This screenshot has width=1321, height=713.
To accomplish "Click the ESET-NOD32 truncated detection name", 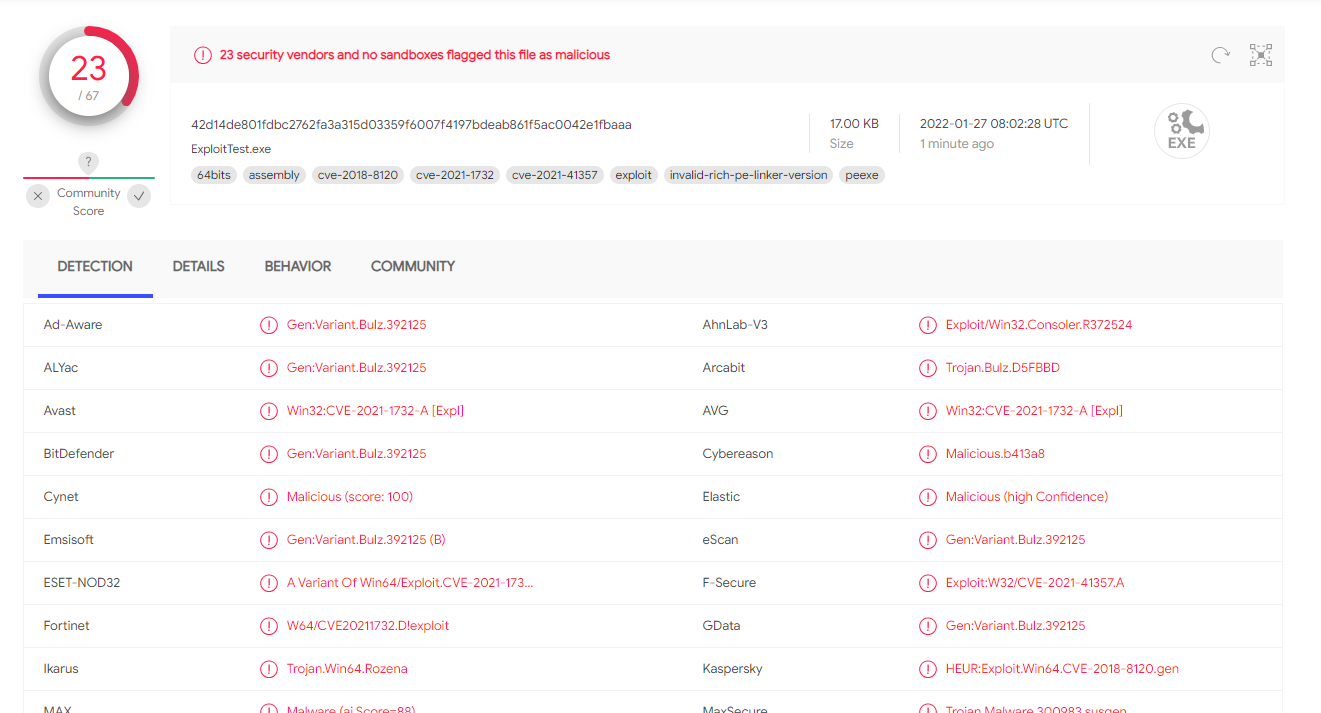I will [x=410, y=583].
